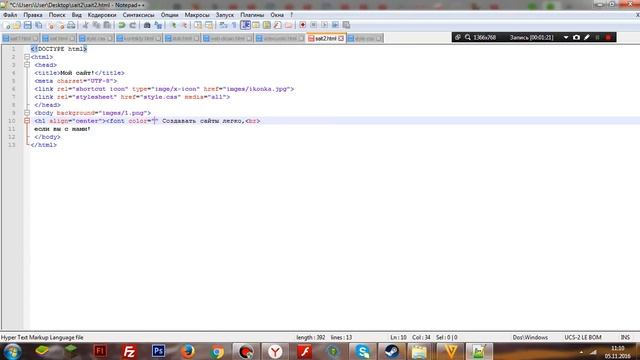Screen dimensions: 640x360
Task: Pause recording with green pause button
Action: point(598,38)
